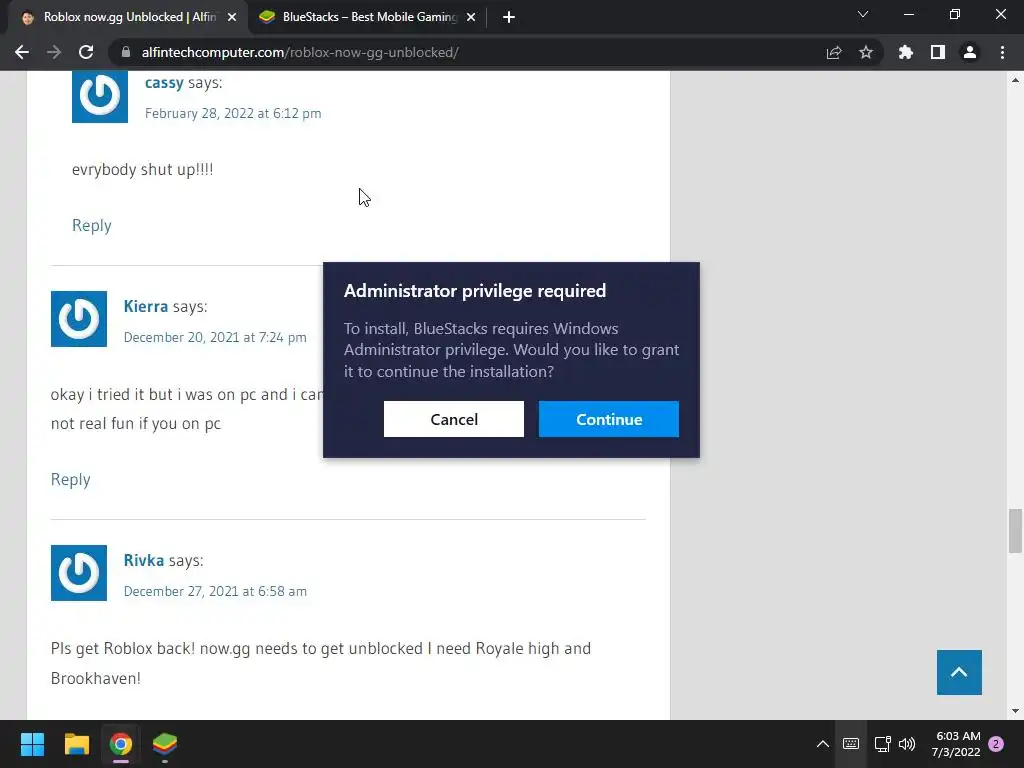Open the network tray icon
The height and width of the screenshot is (768, 1024).
[883, 744]
